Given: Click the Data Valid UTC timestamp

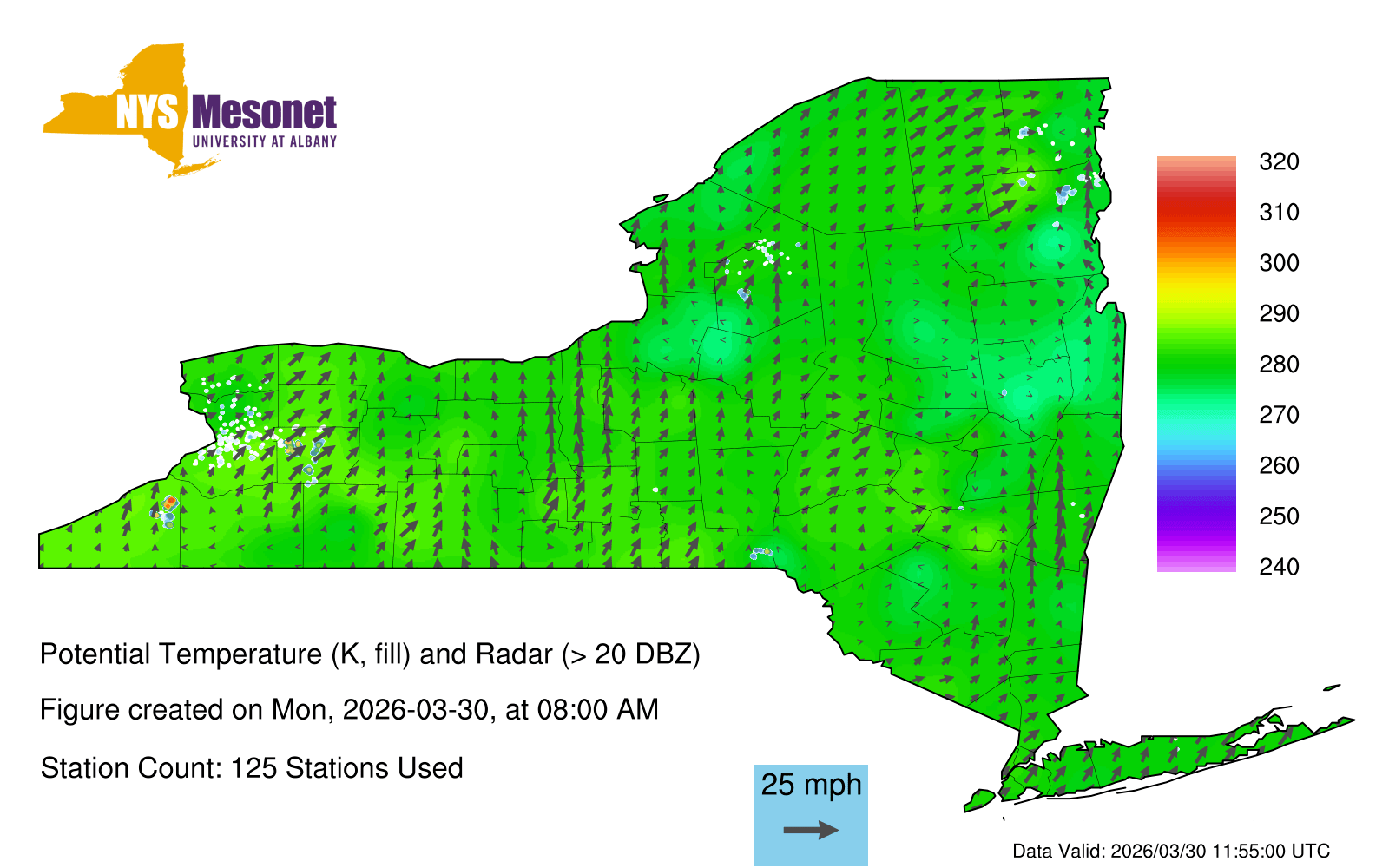Looking at the screenshot, I should click(x=1171, y=852).
